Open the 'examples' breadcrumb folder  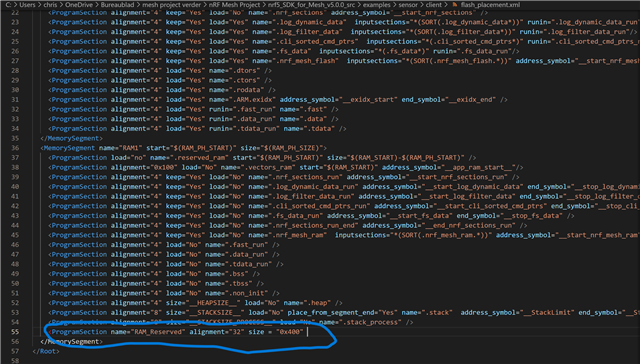(376, 5)
